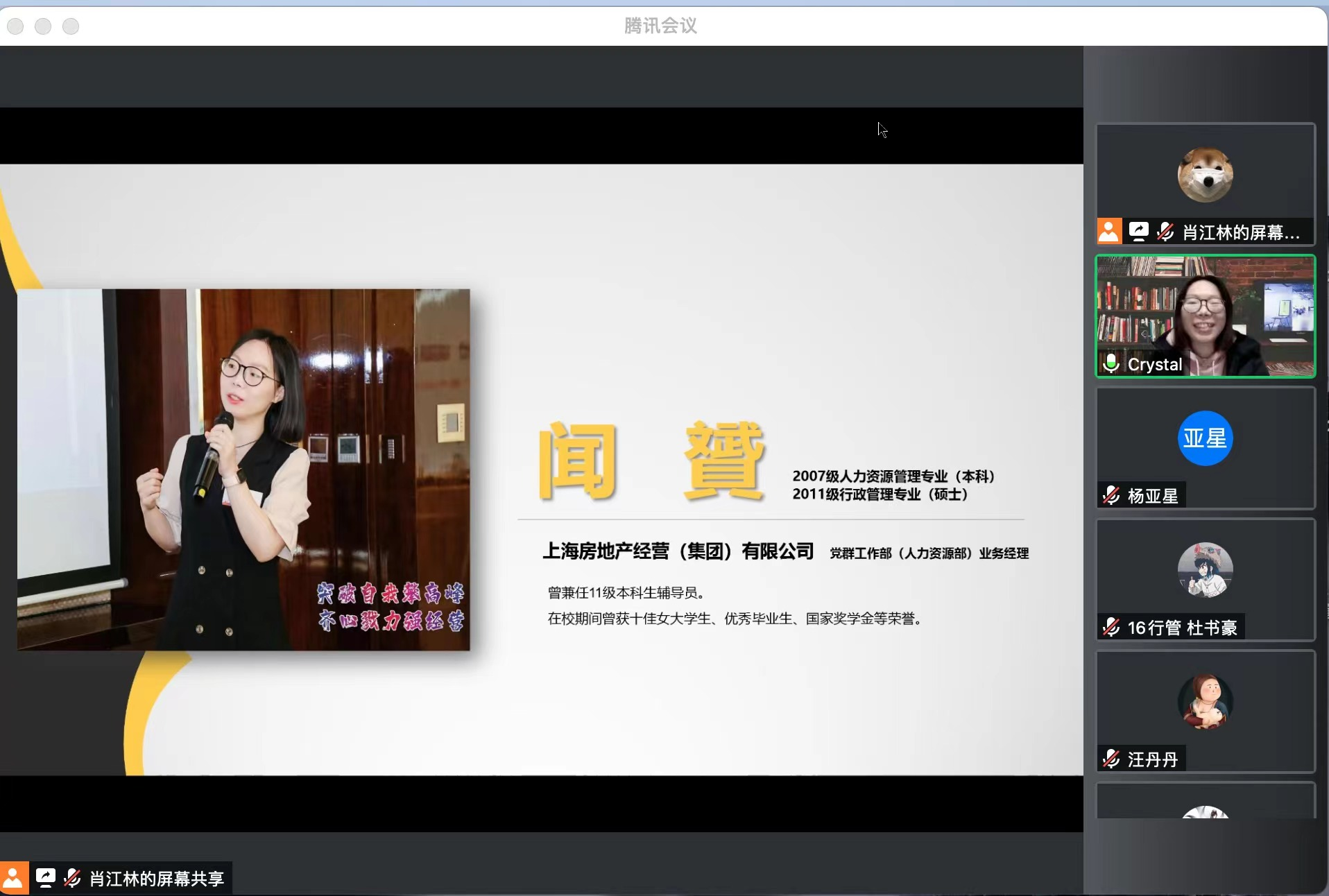This screenshot has height=896, width=1329.
Task: Click the large yellow 贇 character on slide
Action: click(724, 460)
